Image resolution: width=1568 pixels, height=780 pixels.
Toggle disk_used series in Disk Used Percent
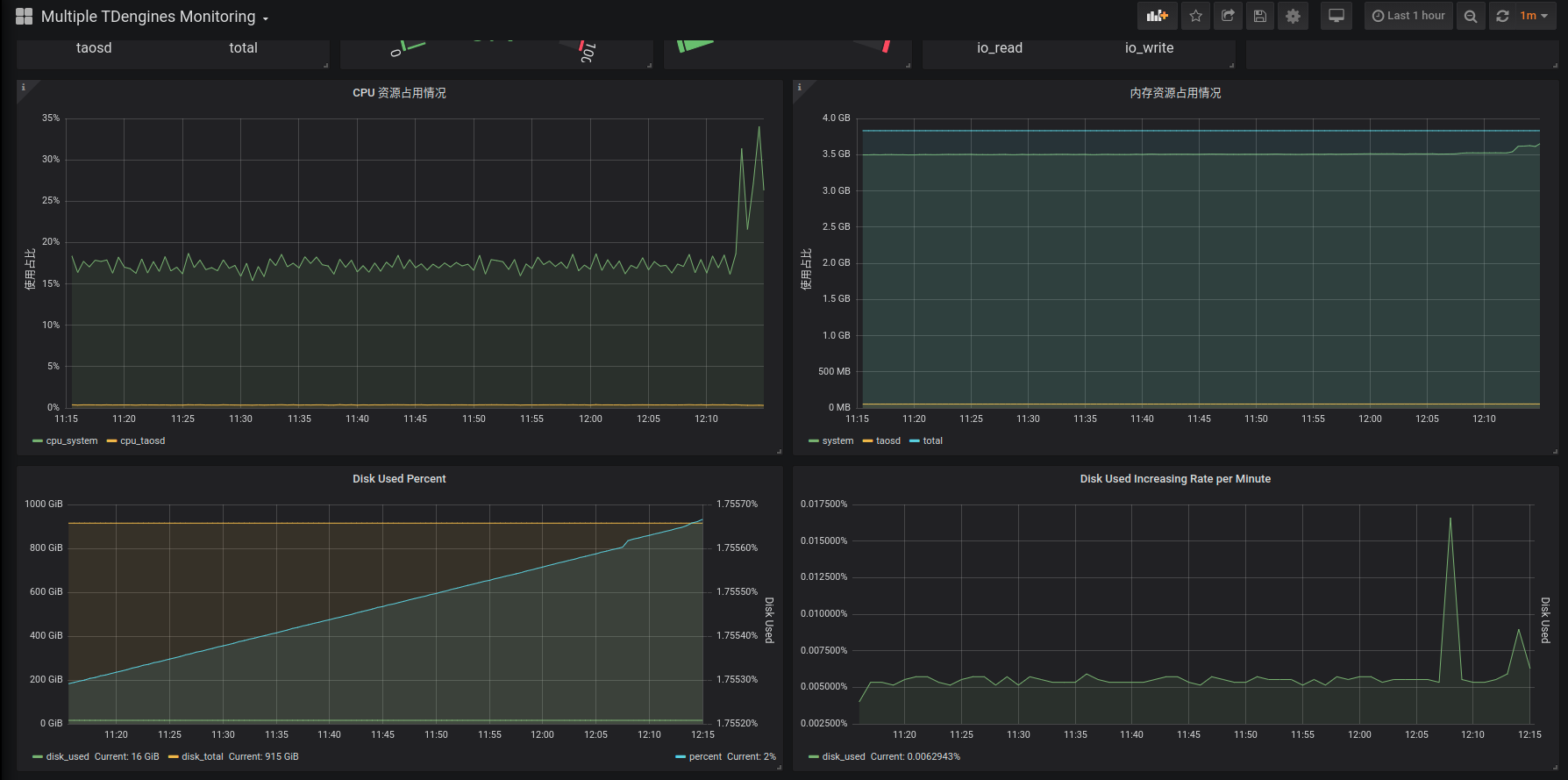pyautogui.click(x=68, y=757)
